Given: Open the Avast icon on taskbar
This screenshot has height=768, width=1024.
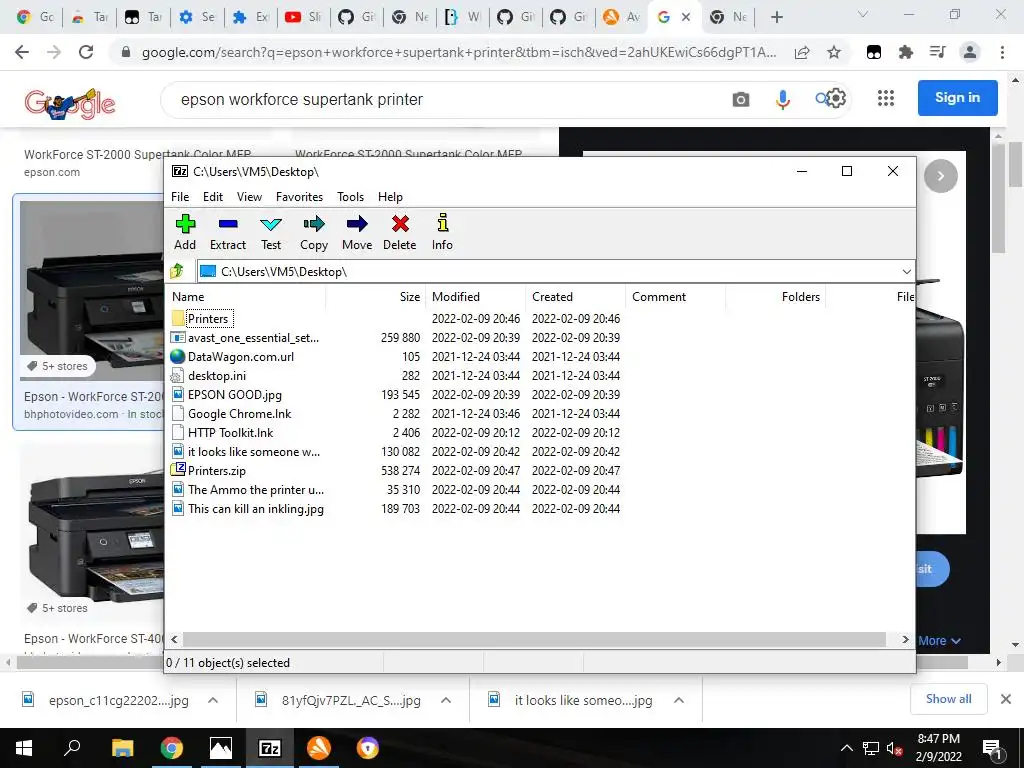Looking at the screenshot, I should pos(319,748).
